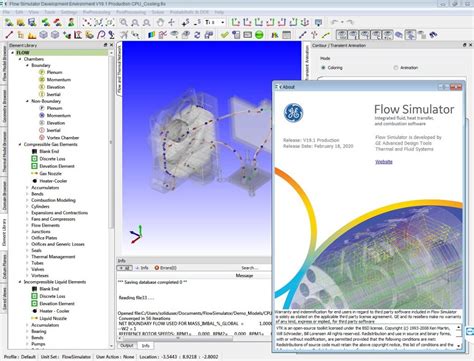Image resolution: width=474 pixels, height=361 pixels.
Task: Click the Info filter button in Info panel
Action: point(142,268)
